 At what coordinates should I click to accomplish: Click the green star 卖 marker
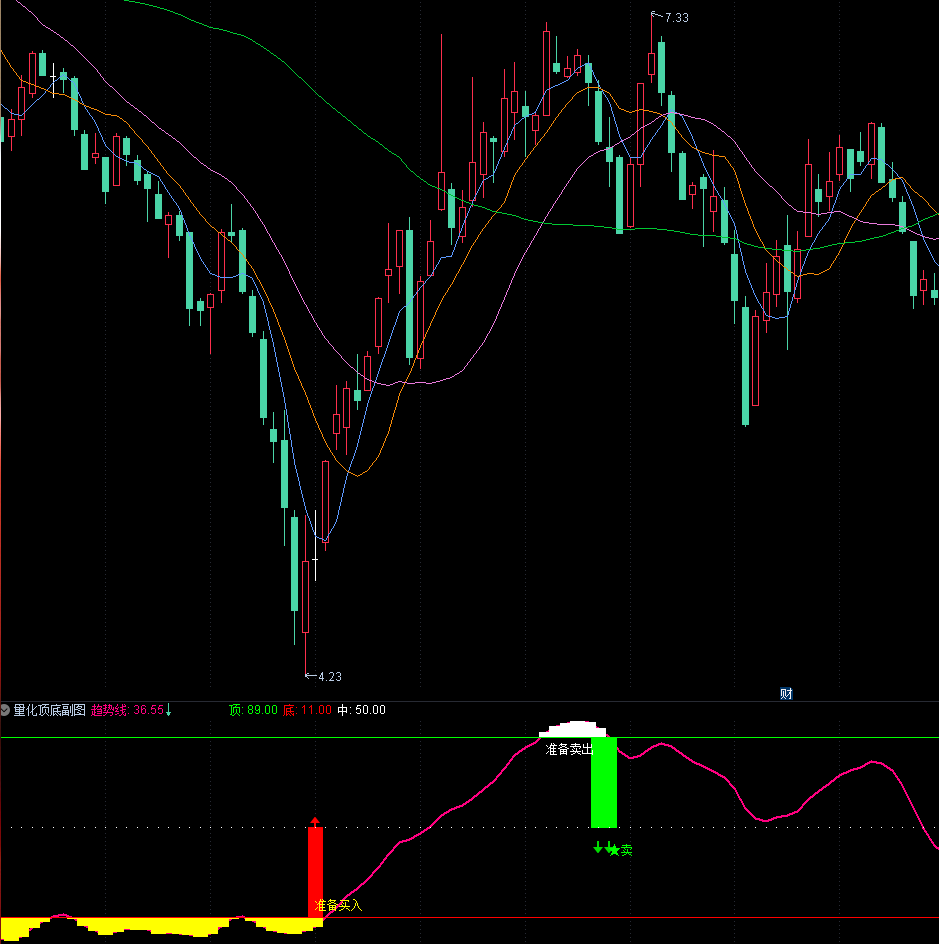621,851
